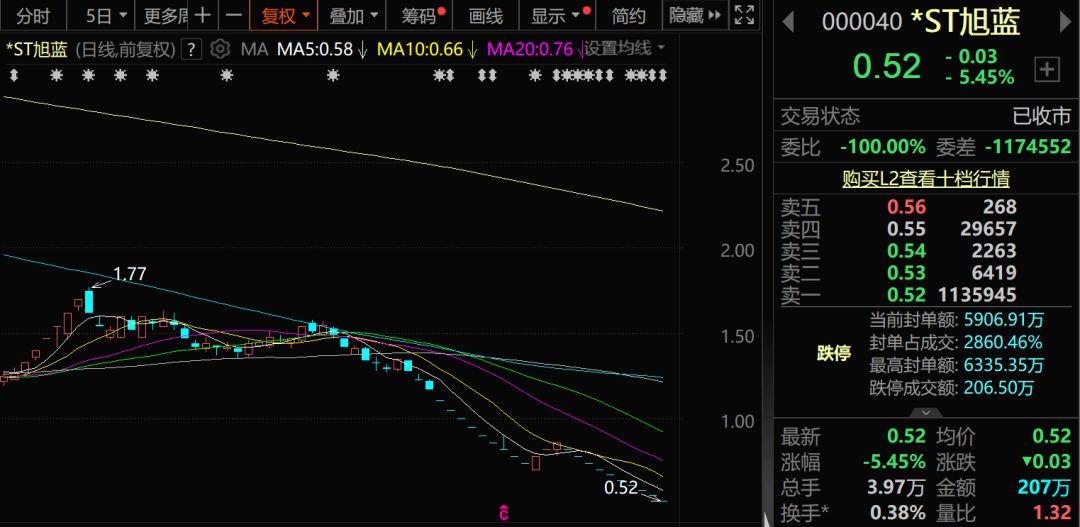
Task: Go to next stock with right arrow
Action: click(1065, 23)
